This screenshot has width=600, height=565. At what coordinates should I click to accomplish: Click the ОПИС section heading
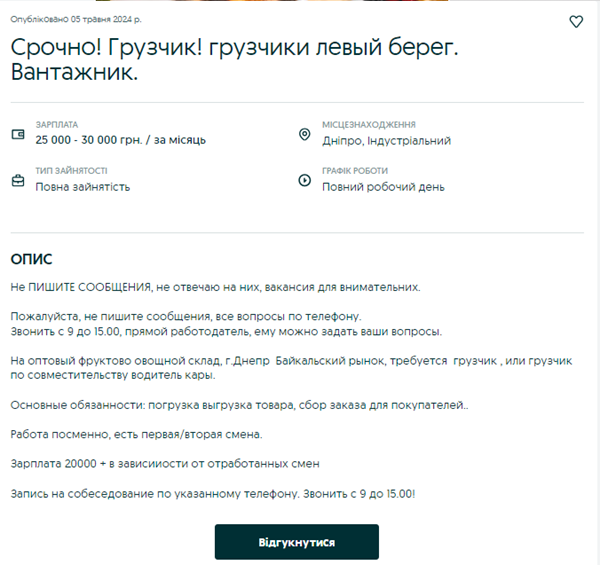click(31, 259)
